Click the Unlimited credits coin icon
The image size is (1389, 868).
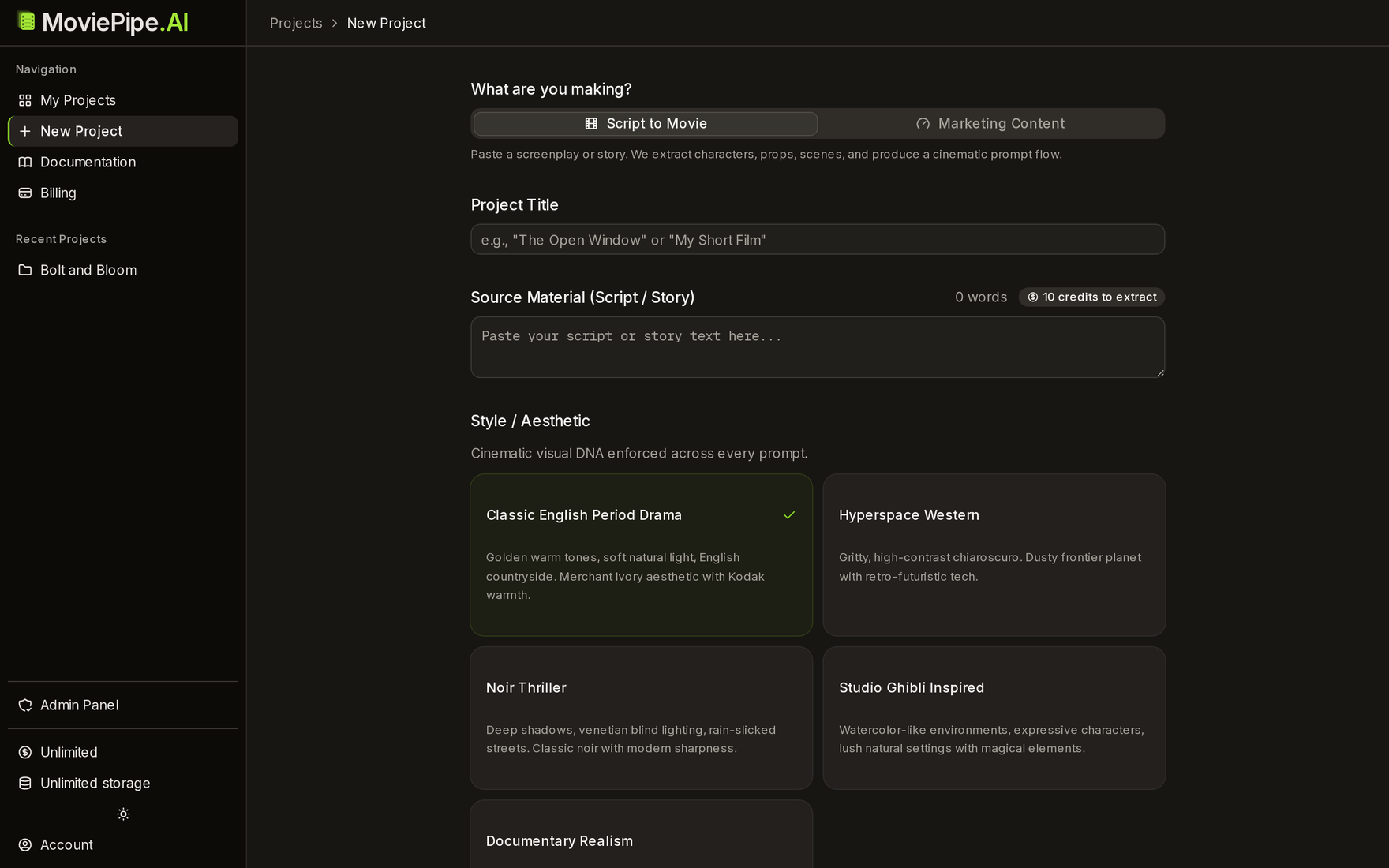[25, 752]
